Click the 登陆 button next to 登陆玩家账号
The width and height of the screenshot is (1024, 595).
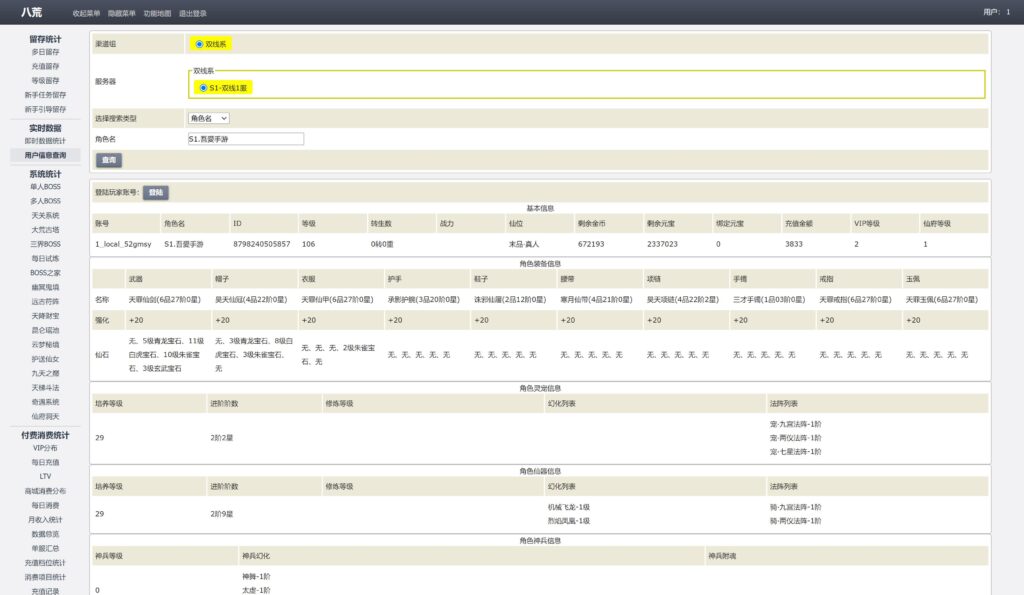(x=155, y=192)
